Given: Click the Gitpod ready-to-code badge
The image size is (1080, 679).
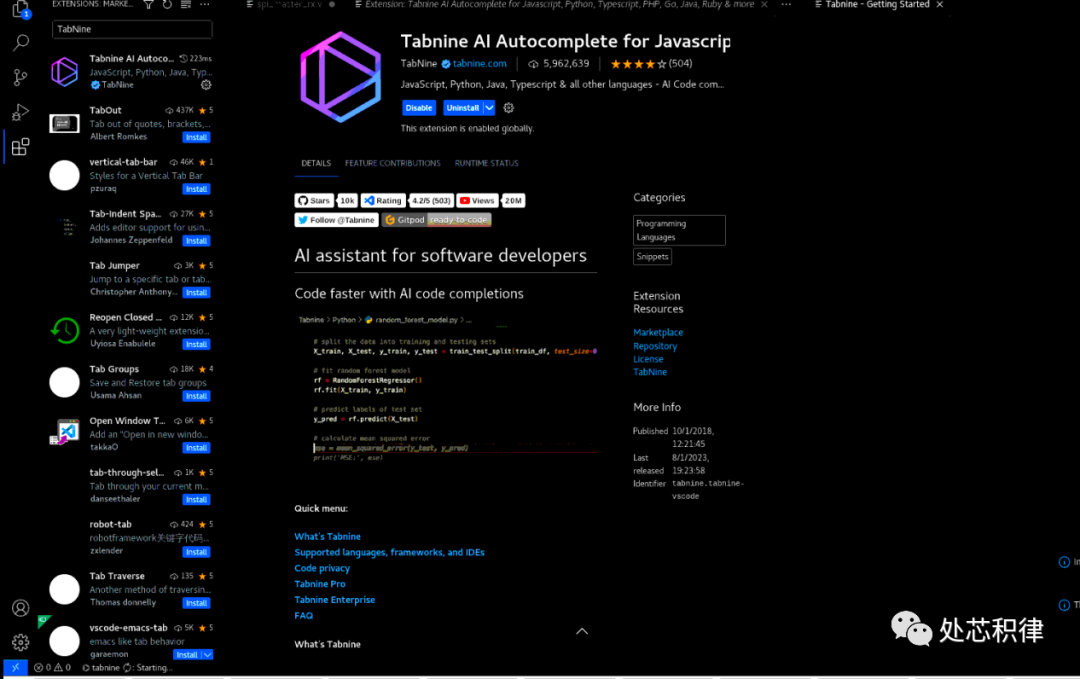Looking at the screenshot, I should (437, 220).
